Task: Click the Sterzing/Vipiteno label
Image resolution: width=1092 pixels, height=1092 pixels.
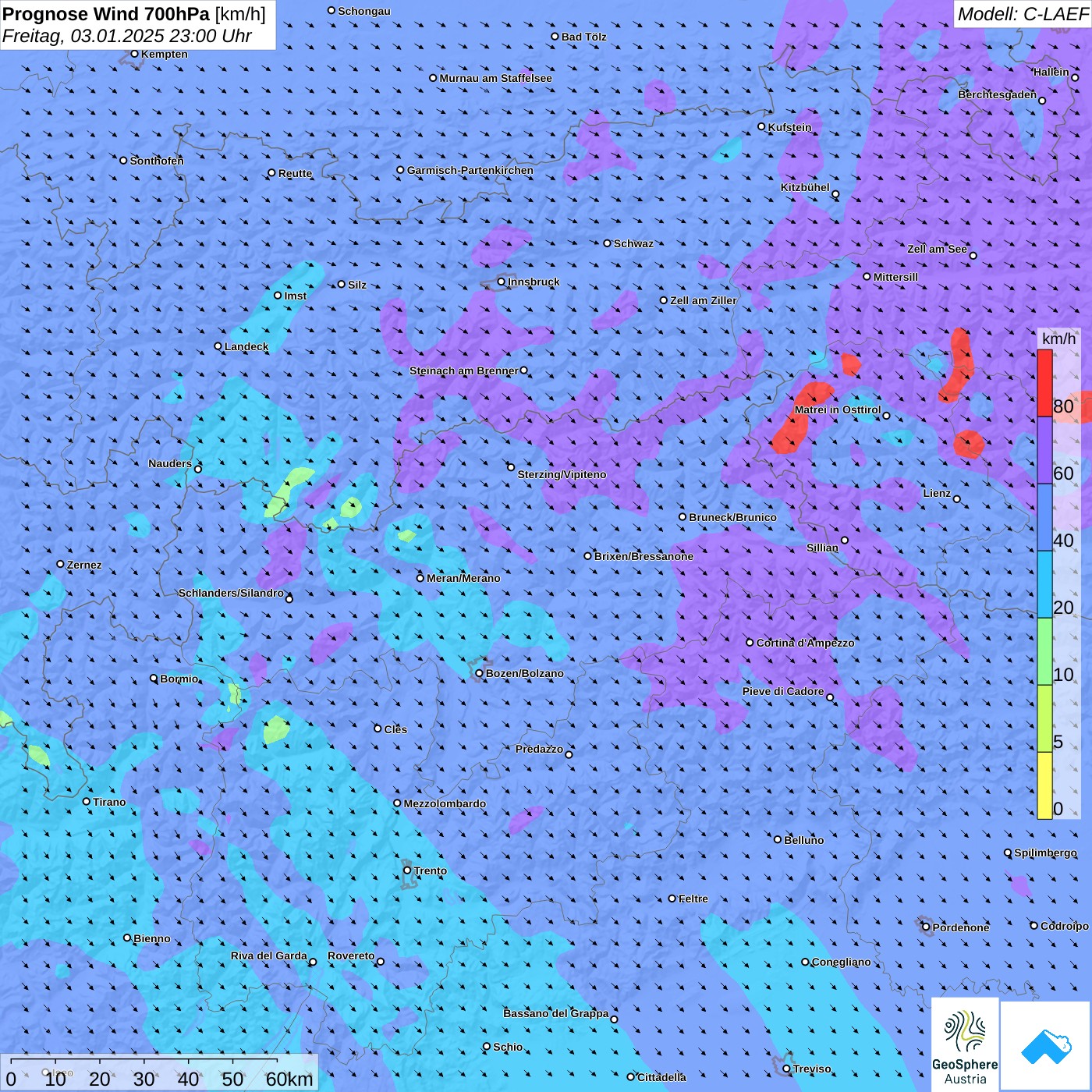Action: pyautogui.click(x=562, y=474)
